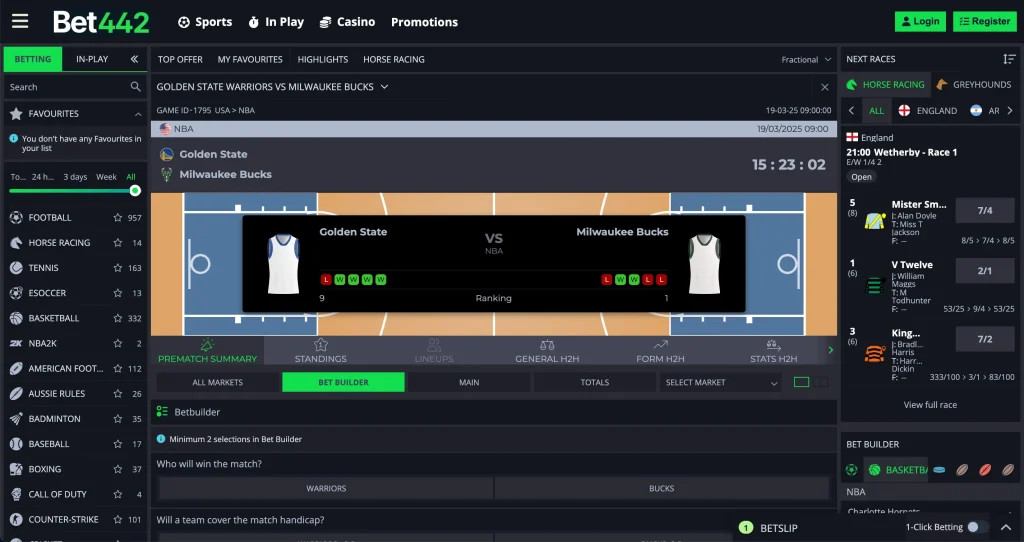Set time filter to 3 days
Image resolution: width=1024 pixels, height=542 pixels.
click(x=75, y=177)
